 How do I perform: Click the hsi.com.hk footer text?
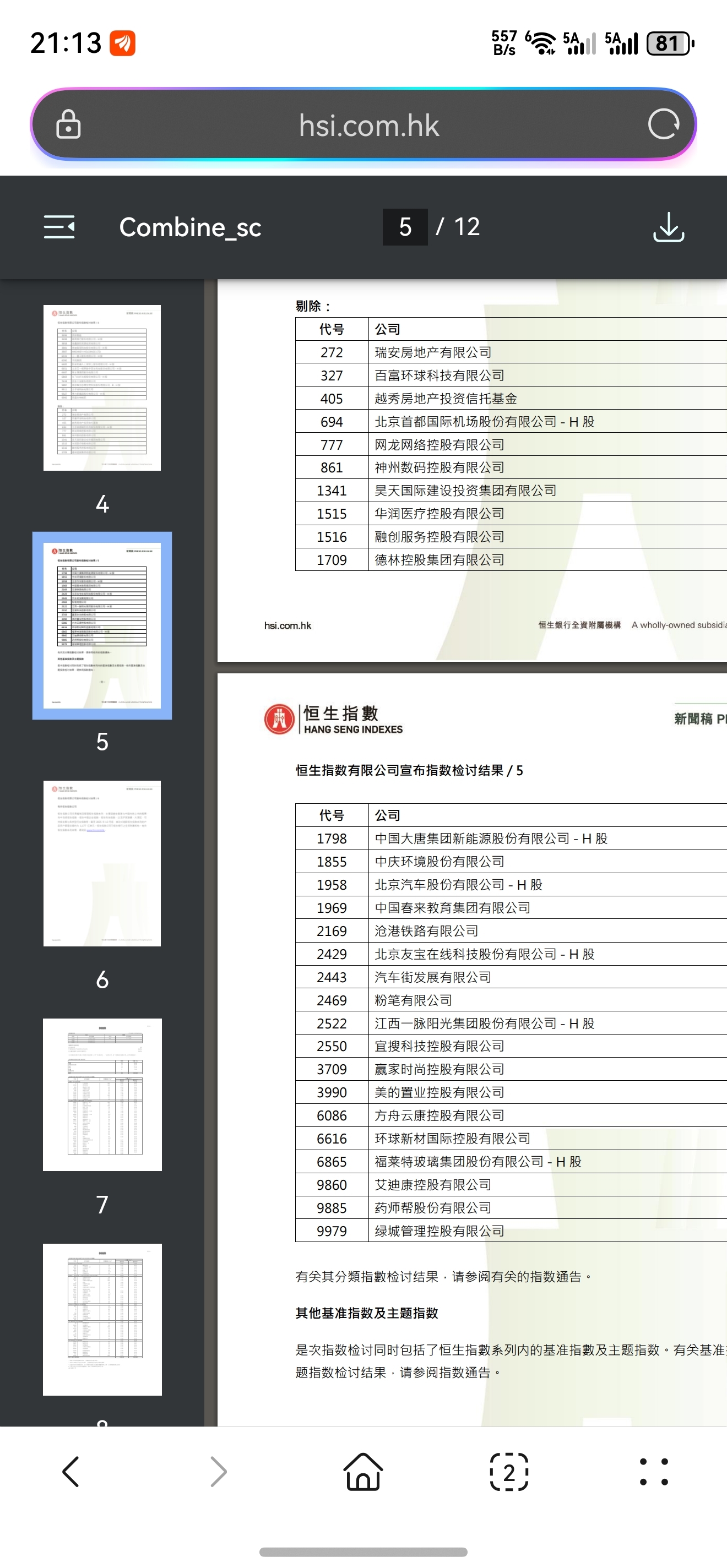coord(288,625)
